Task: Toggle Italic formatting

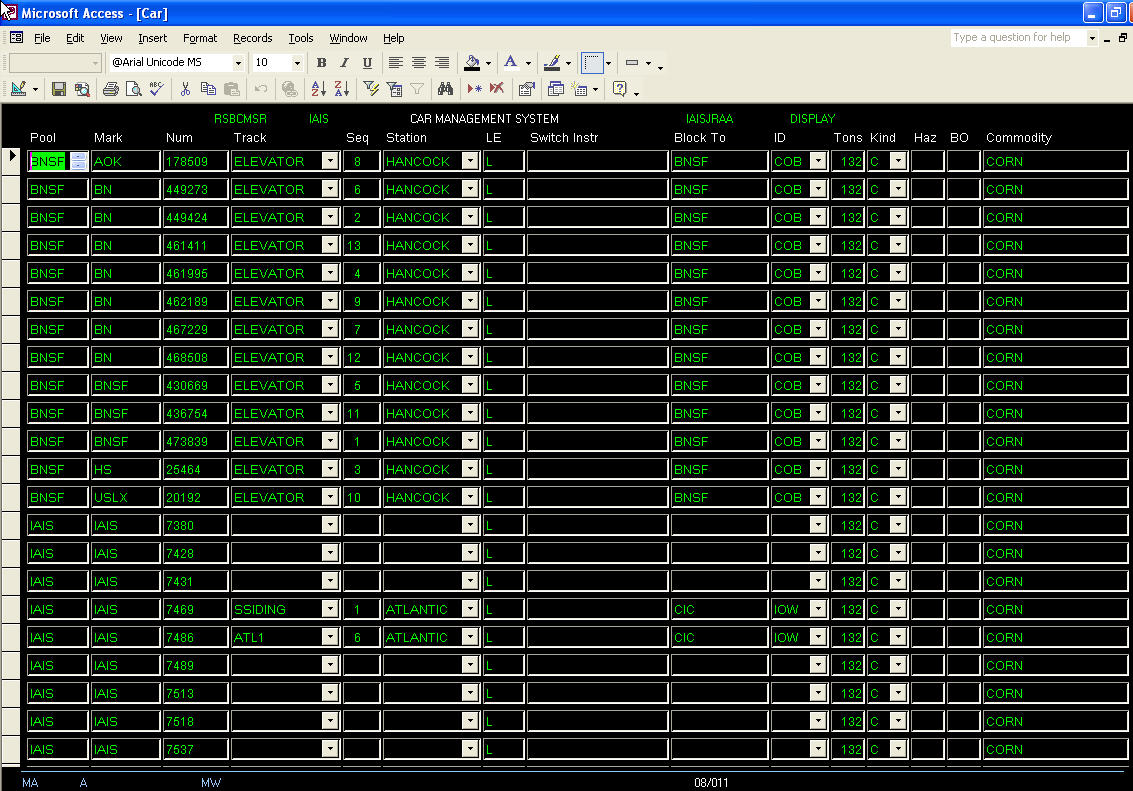Action: 344,63
